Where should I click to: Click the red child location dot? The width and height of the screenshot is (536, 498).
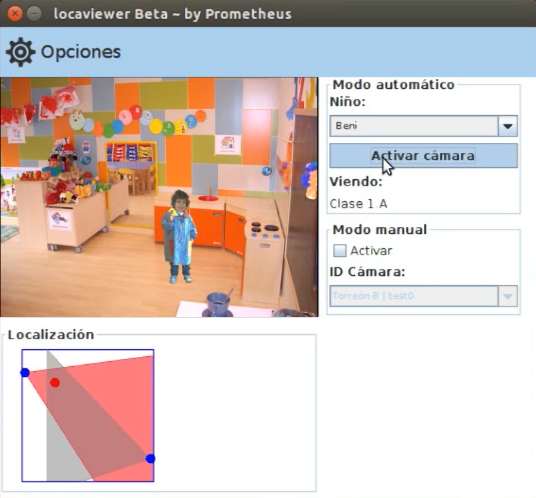[x=55, y=382]
